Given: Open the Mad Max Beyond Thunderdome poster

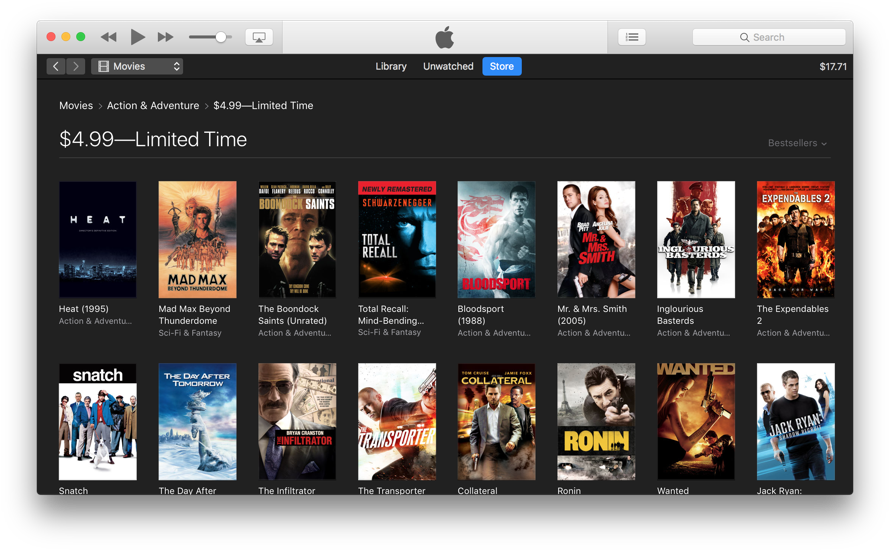Looking at the screenshot, I should click(x=197, y=239).
